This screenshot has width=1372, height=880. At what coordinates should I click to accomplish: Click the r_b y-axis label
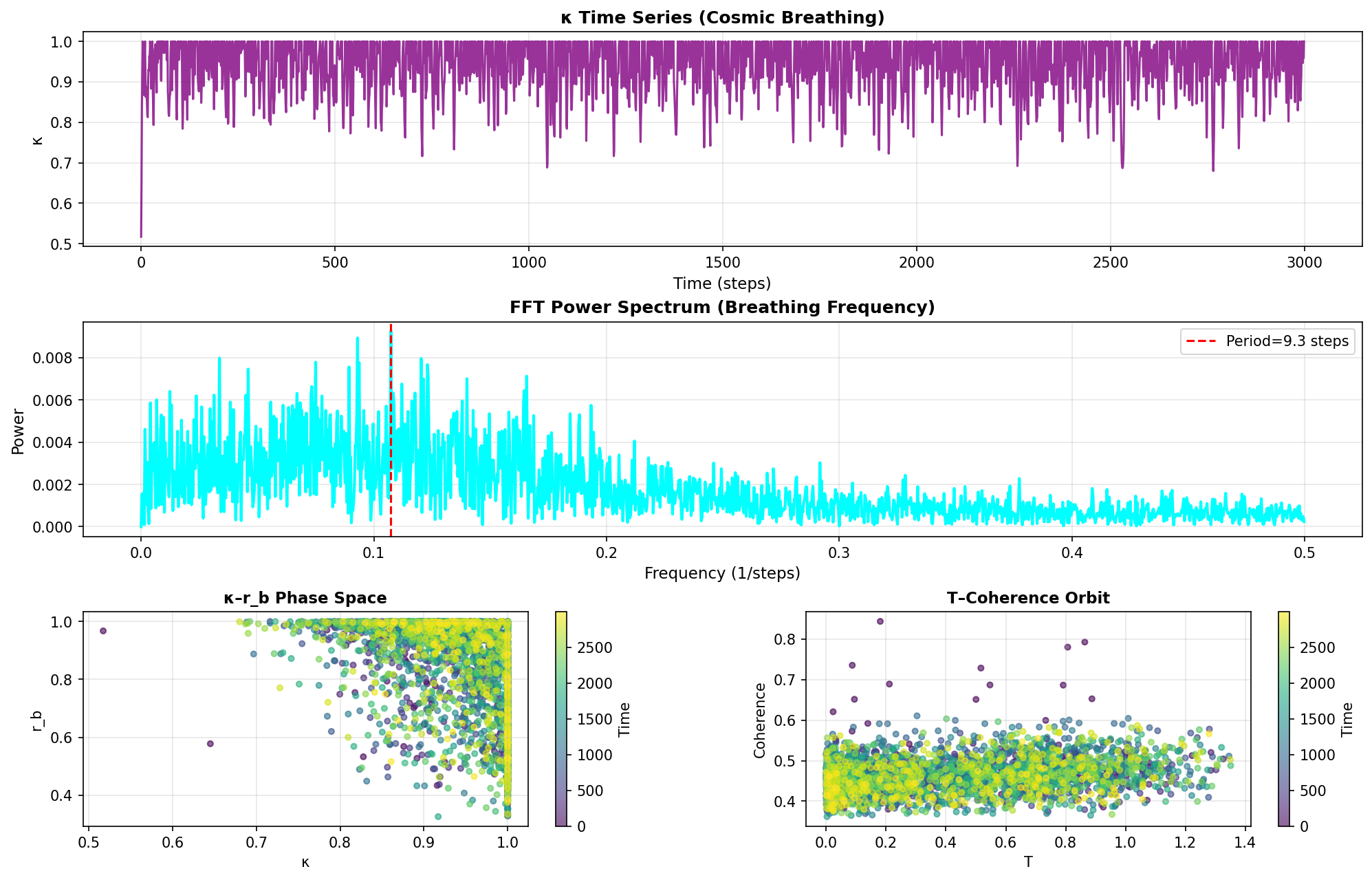coord(36,720)
